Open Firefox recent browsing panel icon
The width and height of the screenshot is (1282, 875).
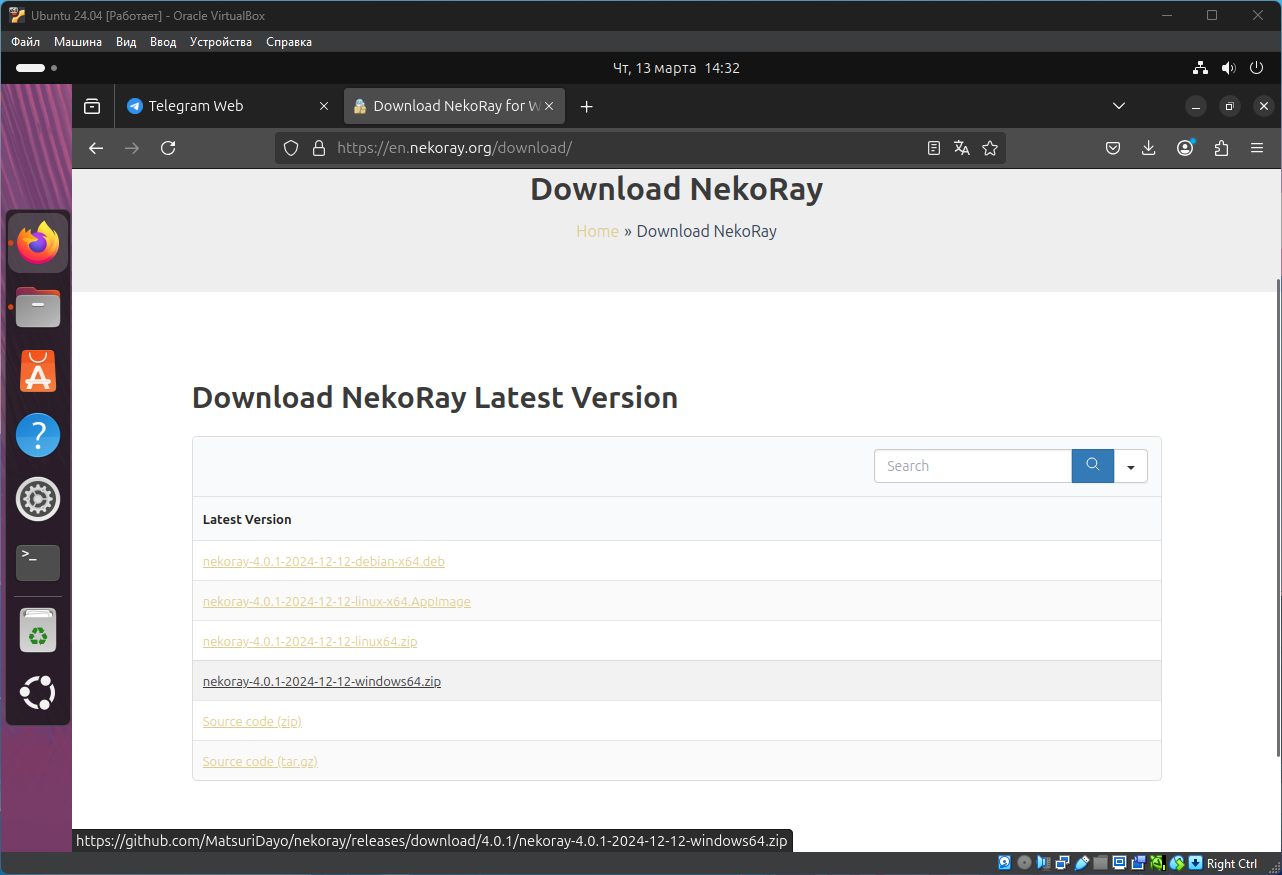pyautogui.click(x=92, y=106)
